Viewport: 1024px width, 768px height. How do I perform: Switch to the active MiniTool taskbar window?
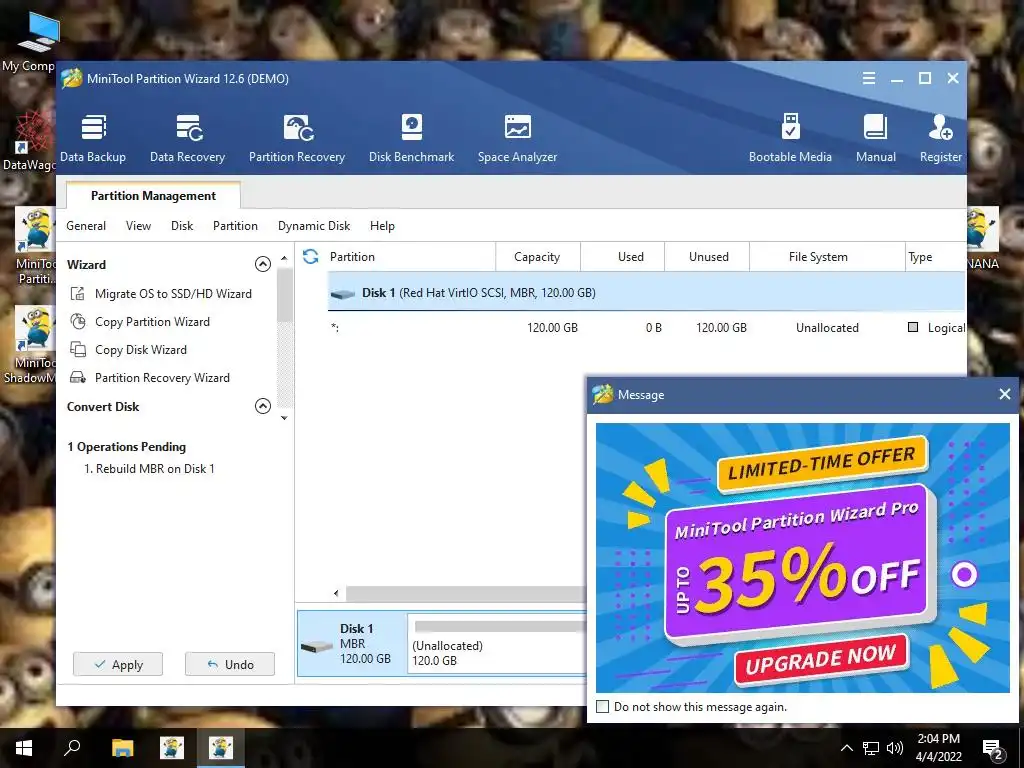point(220,748)
